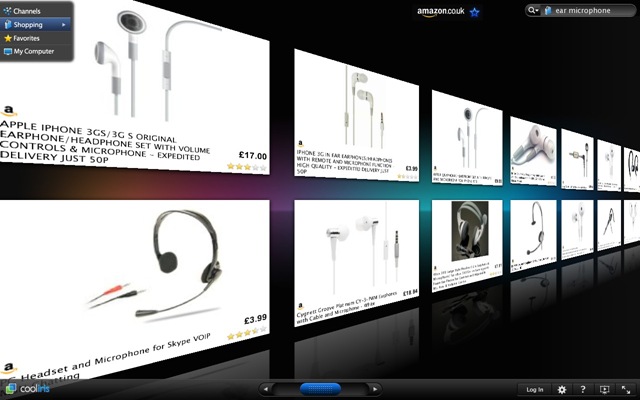This screenshot has width=640, height=400.
Task: Start slideshow with the presentation icon
Action: tap(604, 389)
